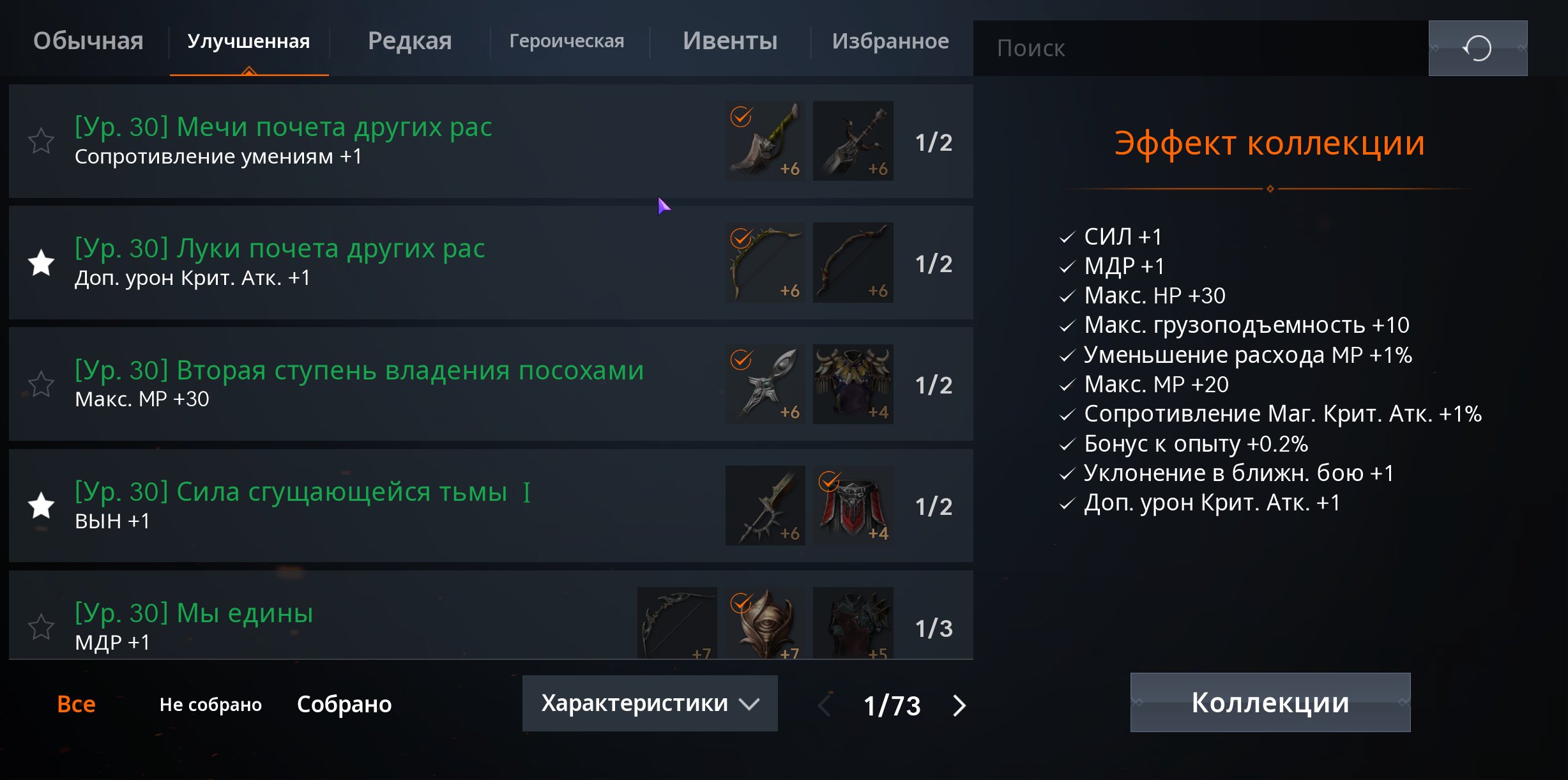Select second bow item in Луки почета
1568x780 pixels.
click(x=853, y=263)
